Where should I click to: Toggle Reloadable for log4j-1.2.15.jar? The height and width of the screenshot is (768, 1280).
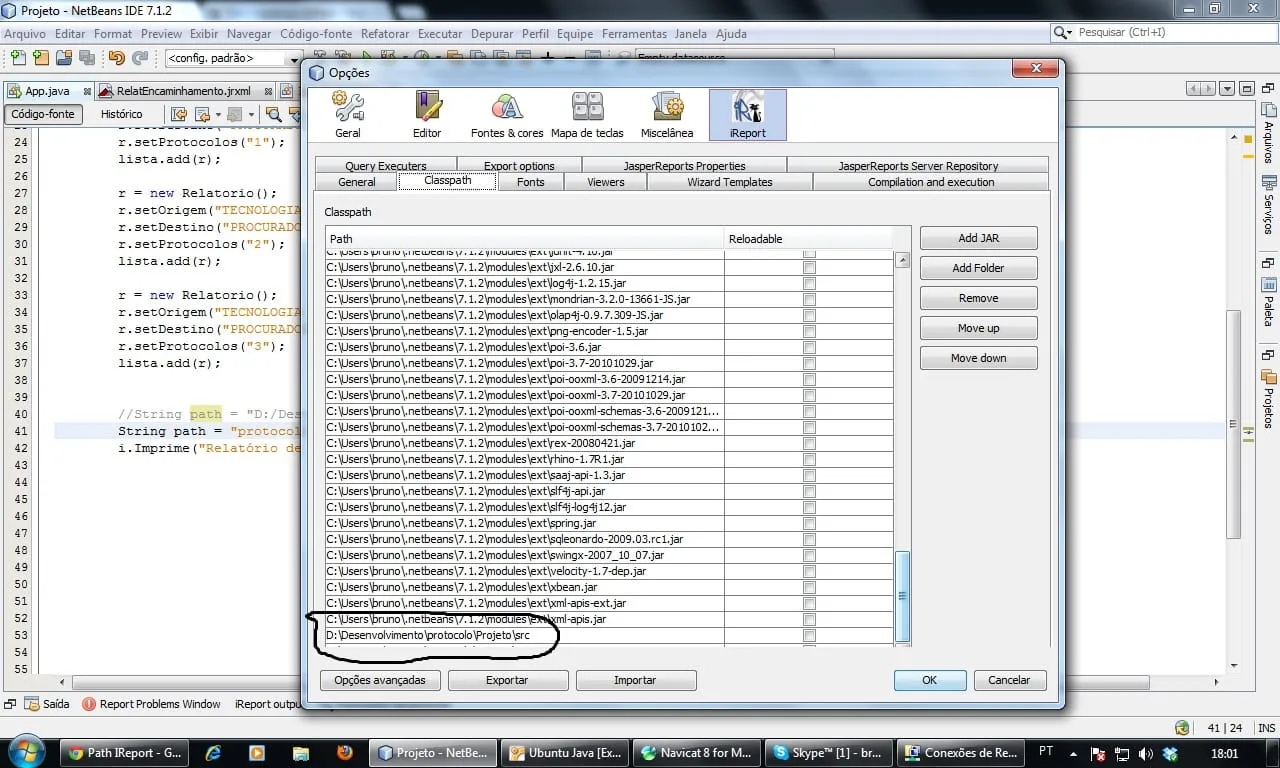click(x=809, y=283)
